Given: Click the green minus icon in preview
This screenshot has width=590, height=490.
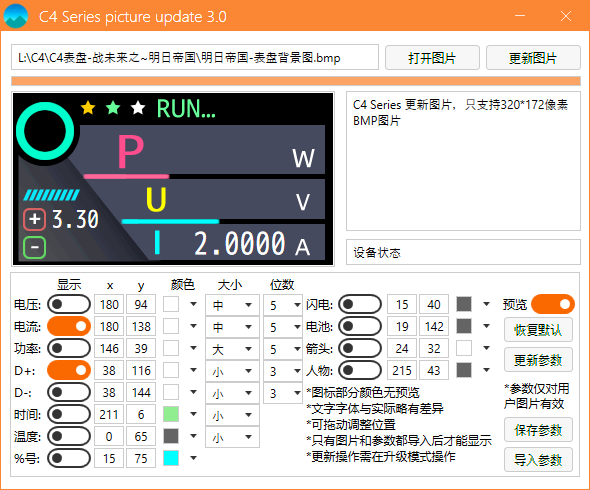Looking at the screenshot, I should pyautogui.click(x=35, y=247).
